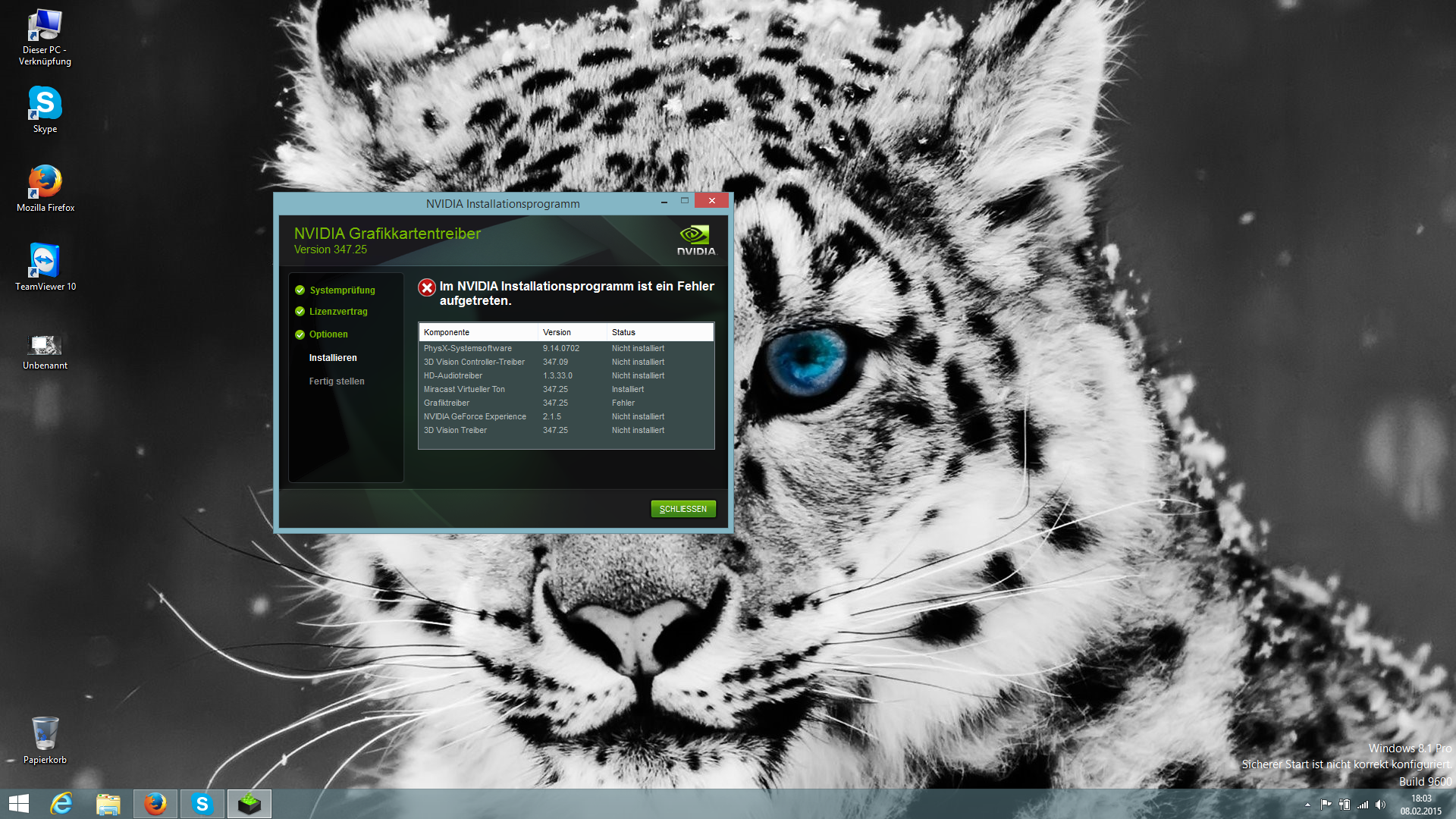Select the Fertig stellen step
This screenshot has width=1456, height=819.
(x=337, y=381)
